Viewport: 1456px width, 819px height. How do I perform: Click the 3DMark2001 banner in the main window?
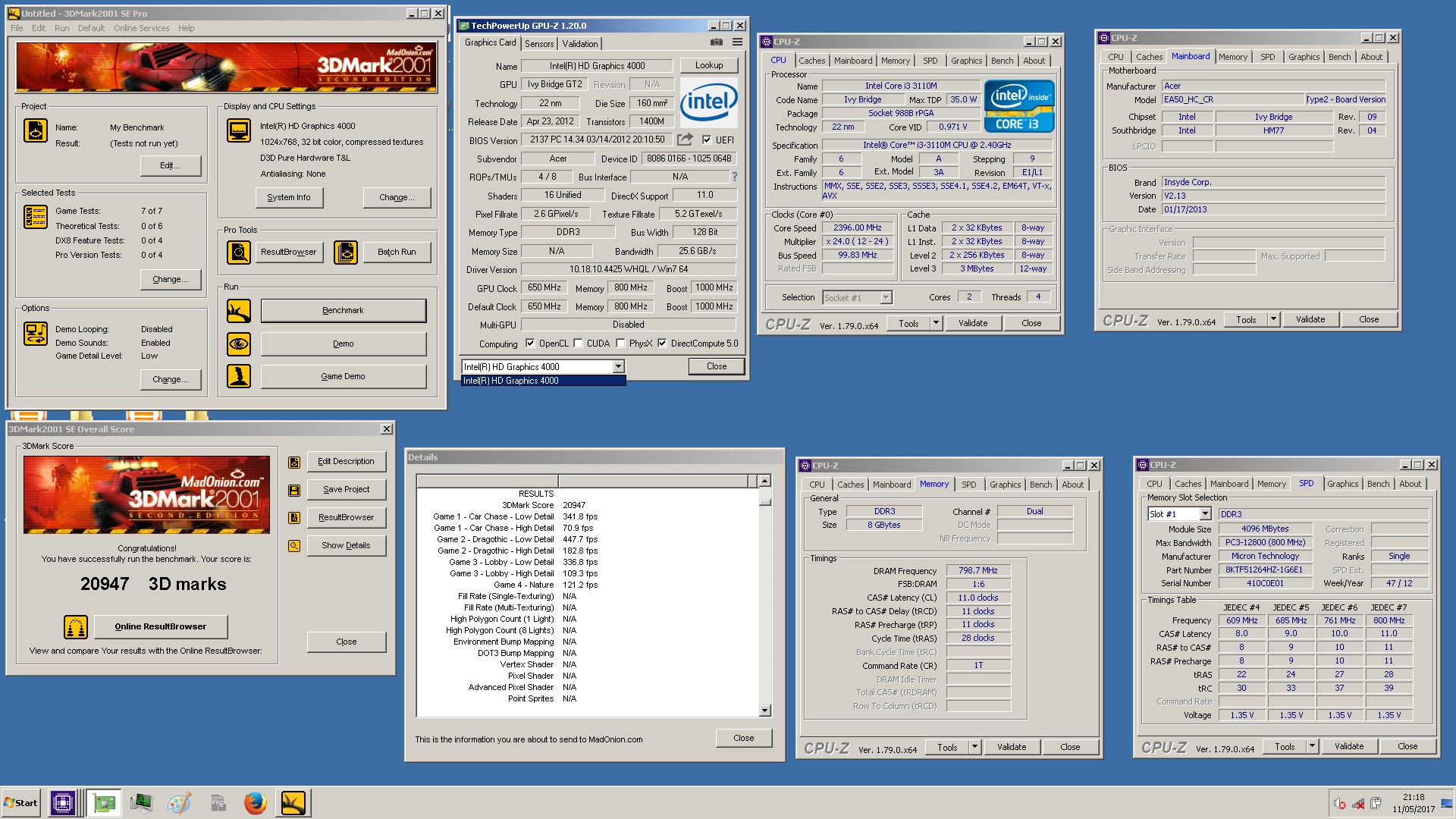tap(227, 67)
